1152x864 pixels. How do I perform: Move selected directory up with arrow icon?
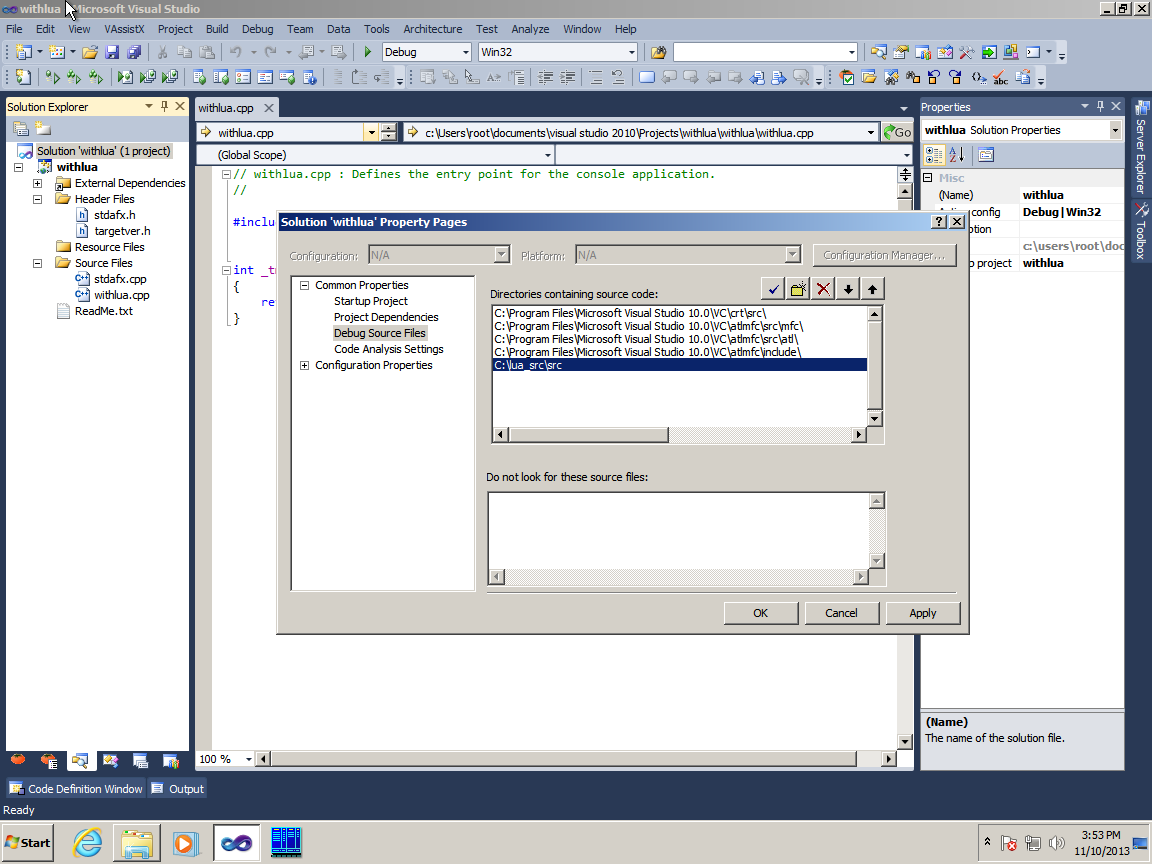872,289
